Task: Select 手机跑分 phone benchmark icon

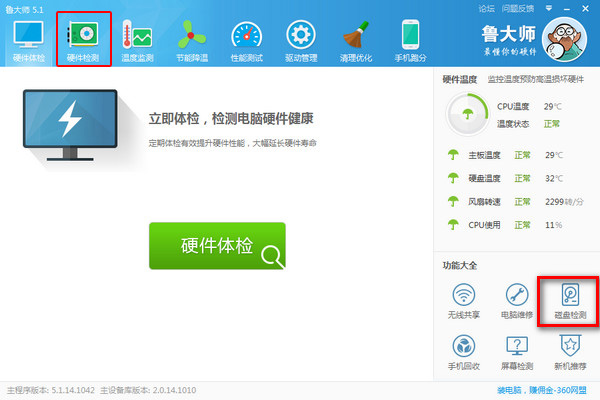Action: (x=411, y=40)
